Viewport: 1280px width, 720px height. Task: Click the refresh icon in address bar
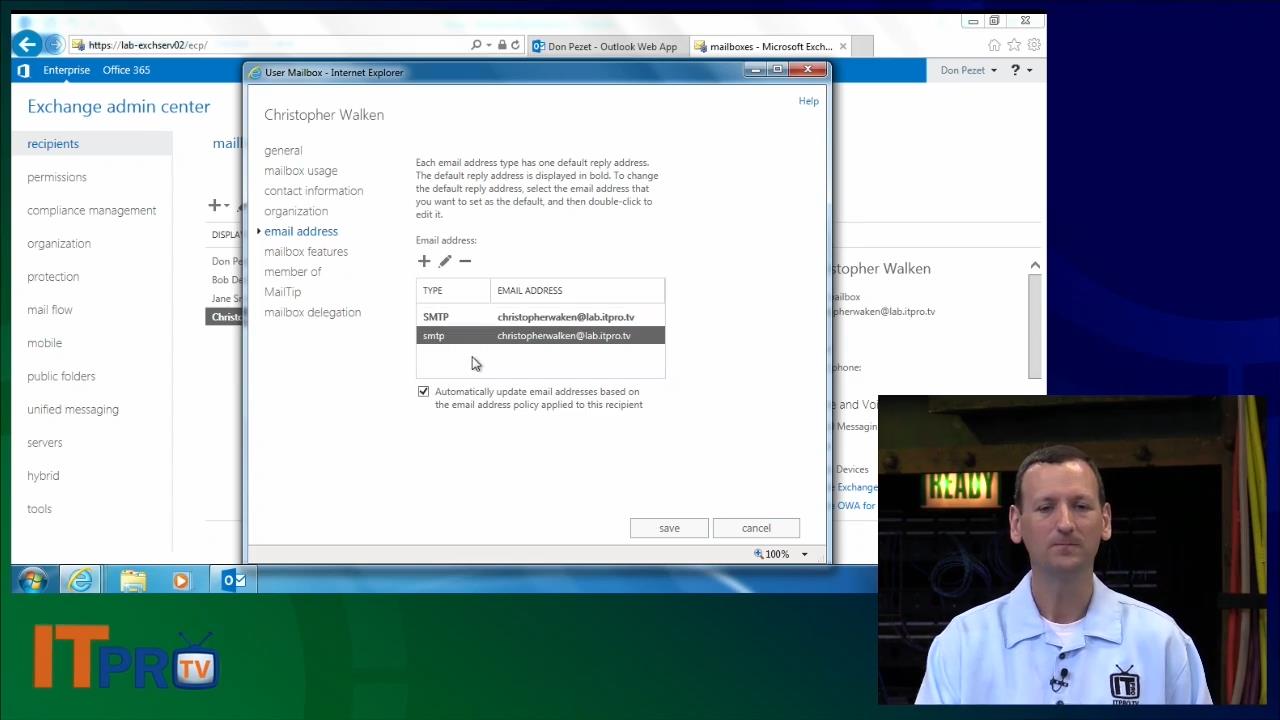515,45
